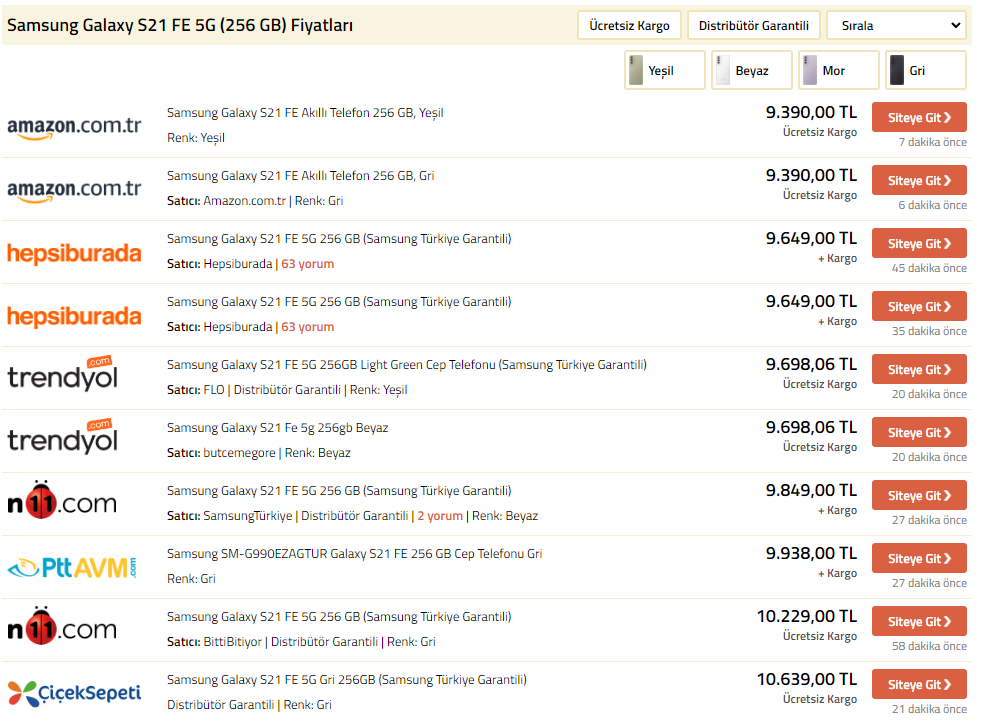Viewport: 989px width, 723px height.
Task: Click Siteye Git for n11 10.229,00 TL offer
Action: [x=919, y=622]
